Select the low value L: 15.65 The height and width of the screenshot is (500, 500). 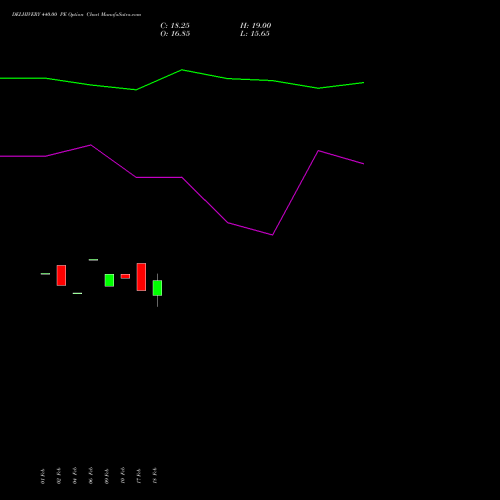[255, 34]
